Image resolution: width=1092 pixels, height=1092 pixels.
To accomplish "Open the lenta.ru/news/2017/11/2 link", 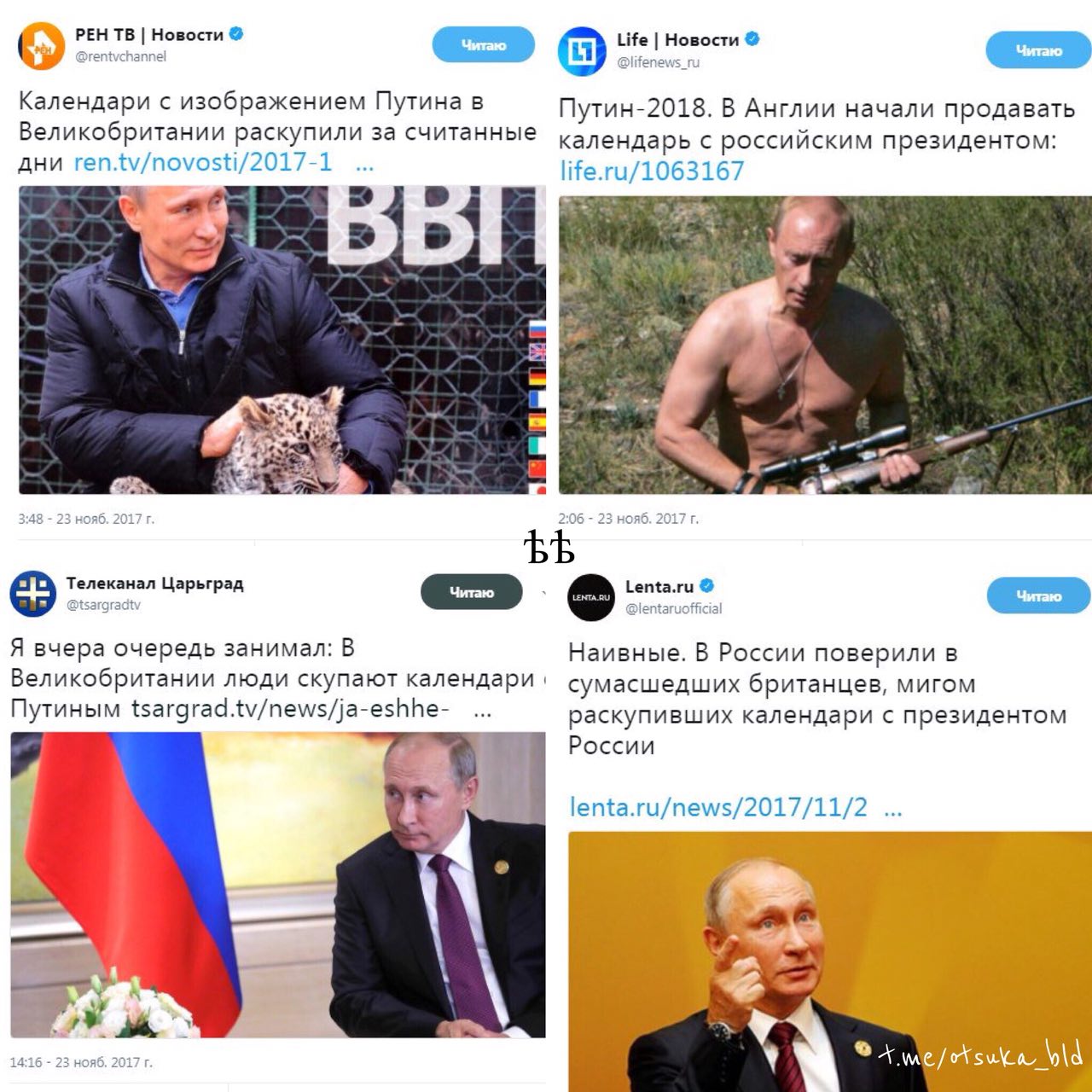I will click(x=718, y=807).
